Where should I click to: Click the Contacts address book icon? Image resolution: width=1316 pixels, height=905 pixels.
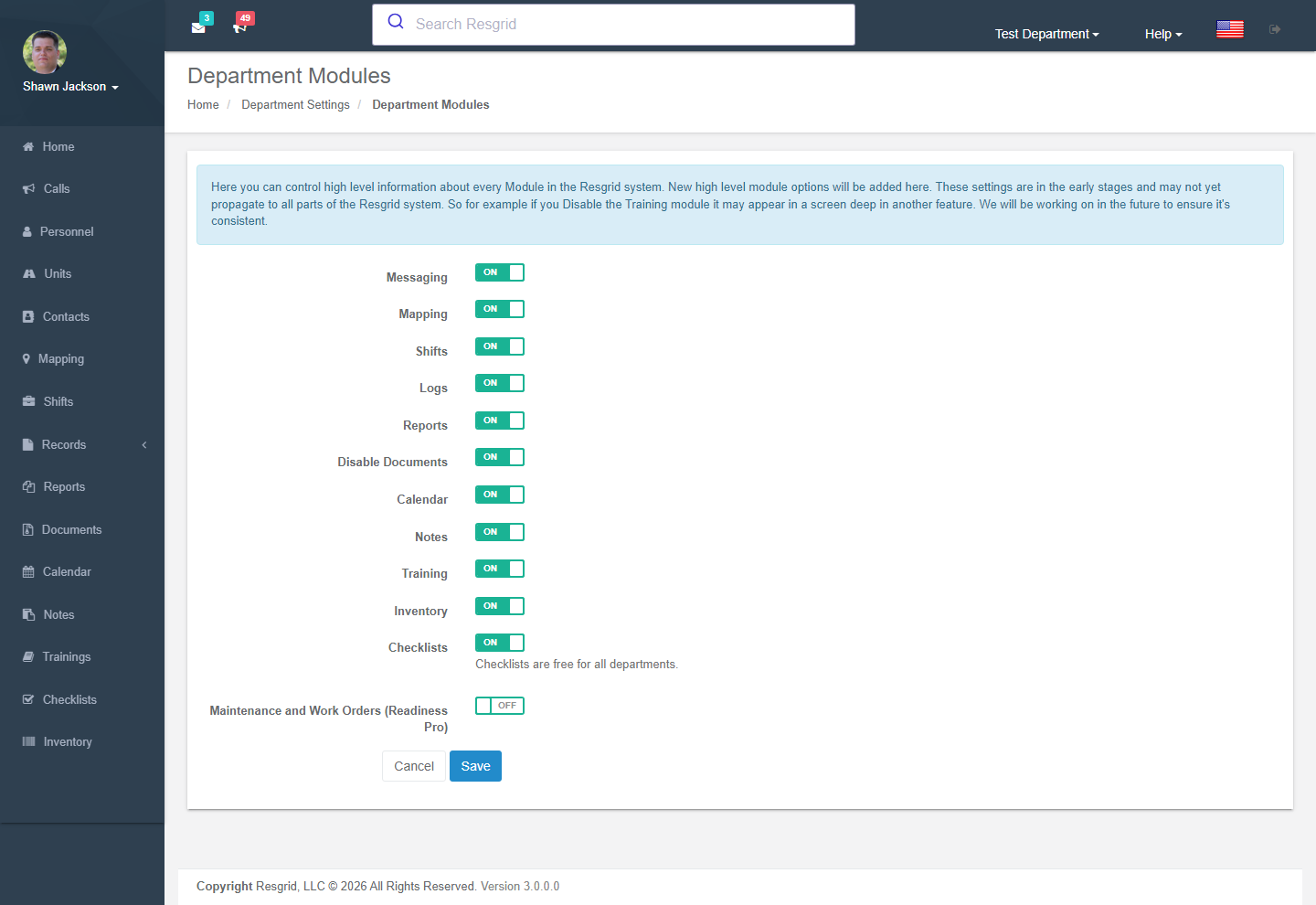(x=28, y=317)
